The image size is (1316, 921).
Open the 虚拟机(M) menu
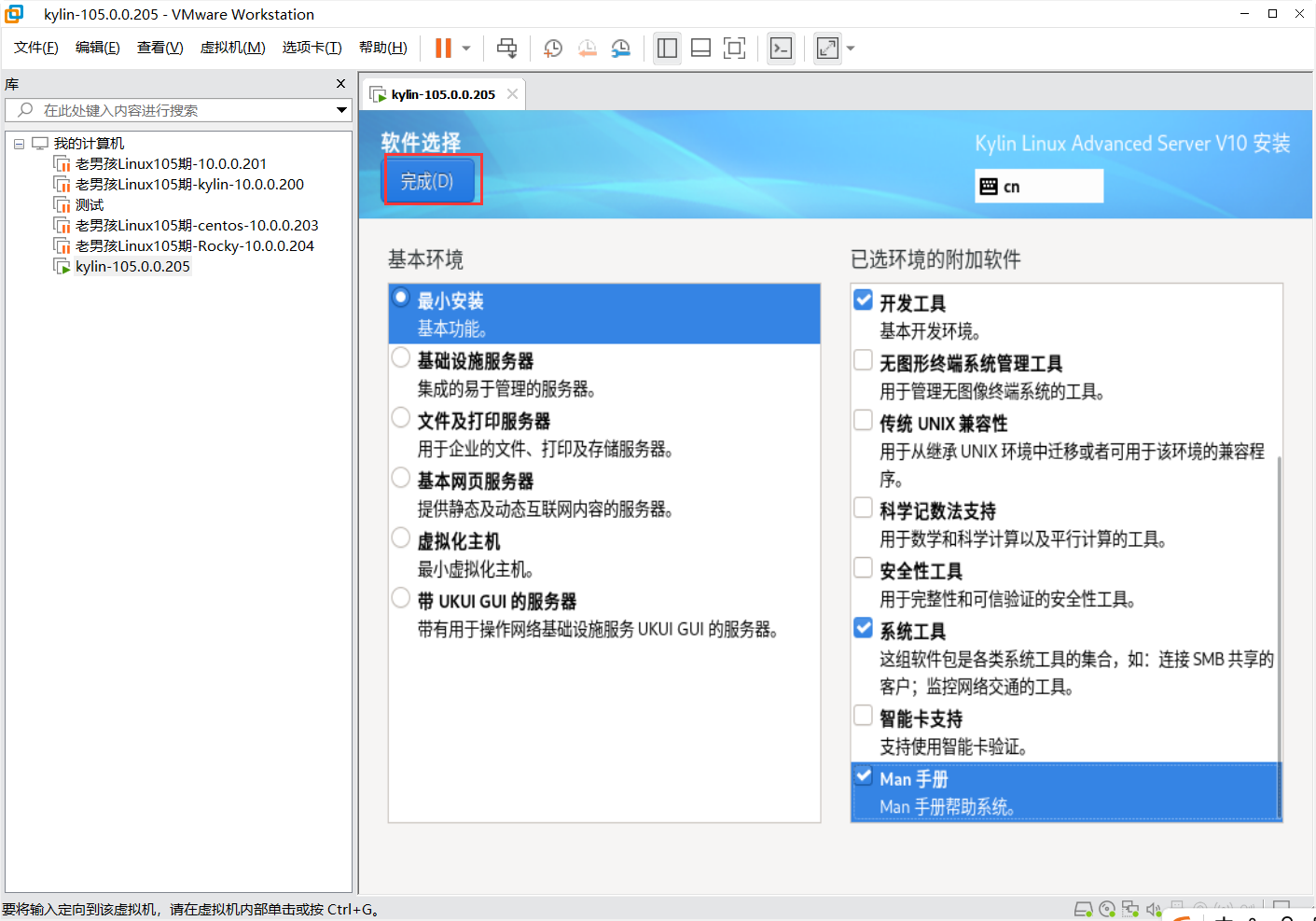pos(233,48)
